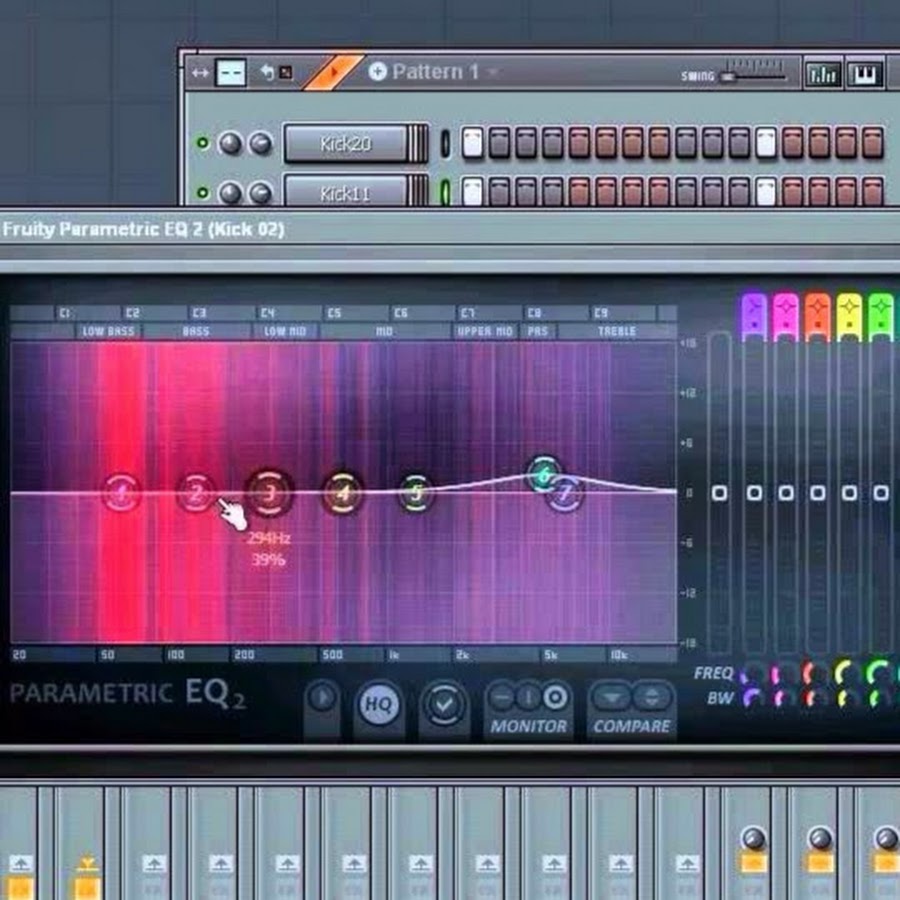Open the EQ options arrow button left of HQ
The width and height of the screenshot is (900, 900).
322,697
